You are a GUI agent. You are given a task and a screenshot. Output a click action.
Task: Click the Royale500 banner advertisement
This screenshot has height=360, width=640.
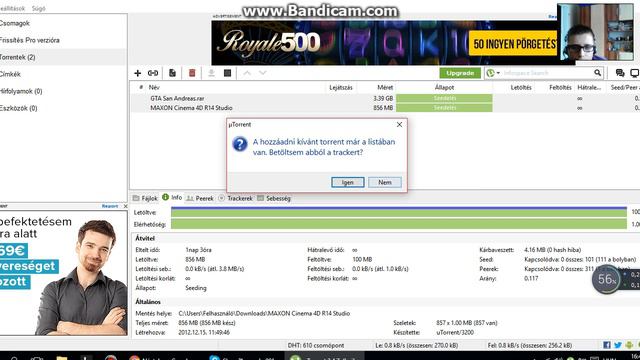tap(384, 43)
